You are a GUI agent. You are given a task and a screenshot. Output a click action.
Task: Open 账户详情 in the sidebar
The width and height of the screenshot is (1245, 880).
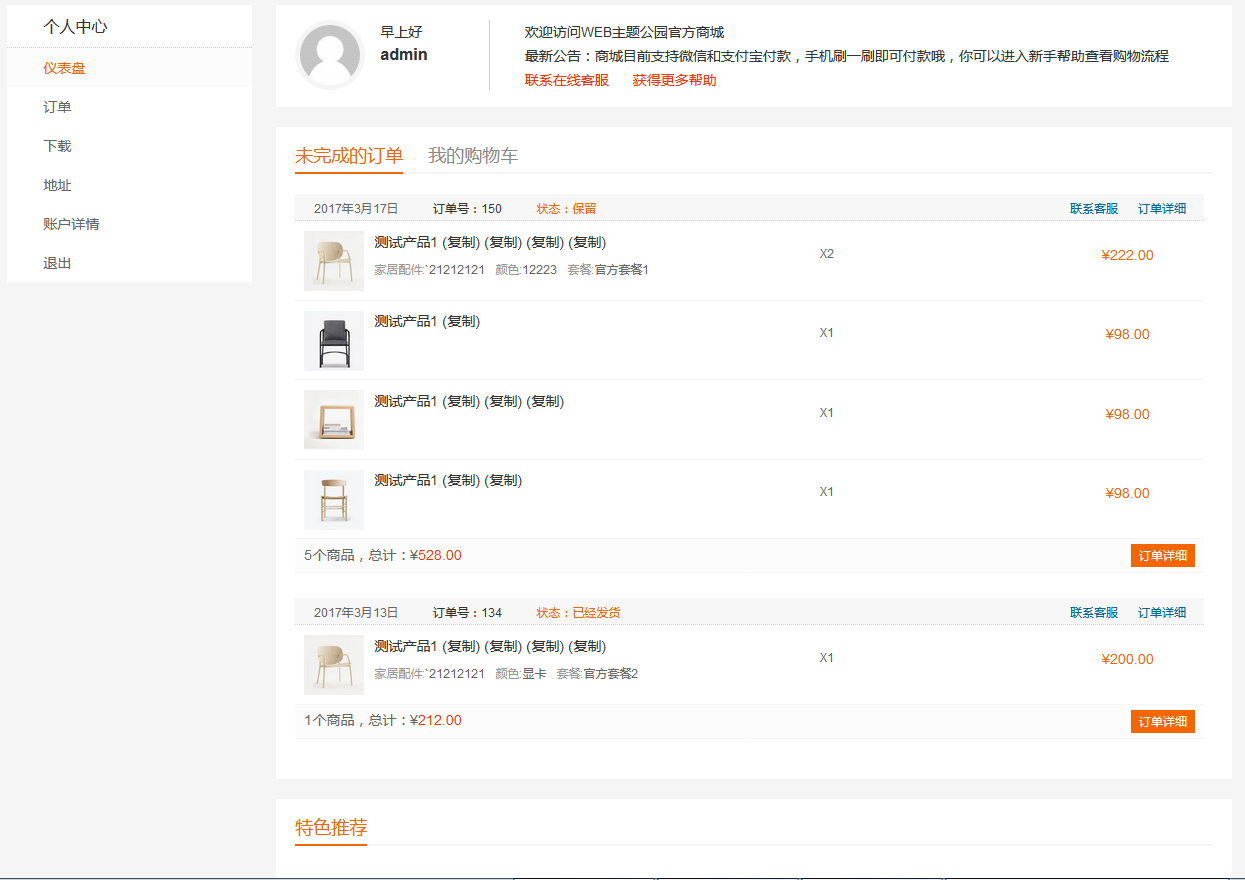point(71,224)
